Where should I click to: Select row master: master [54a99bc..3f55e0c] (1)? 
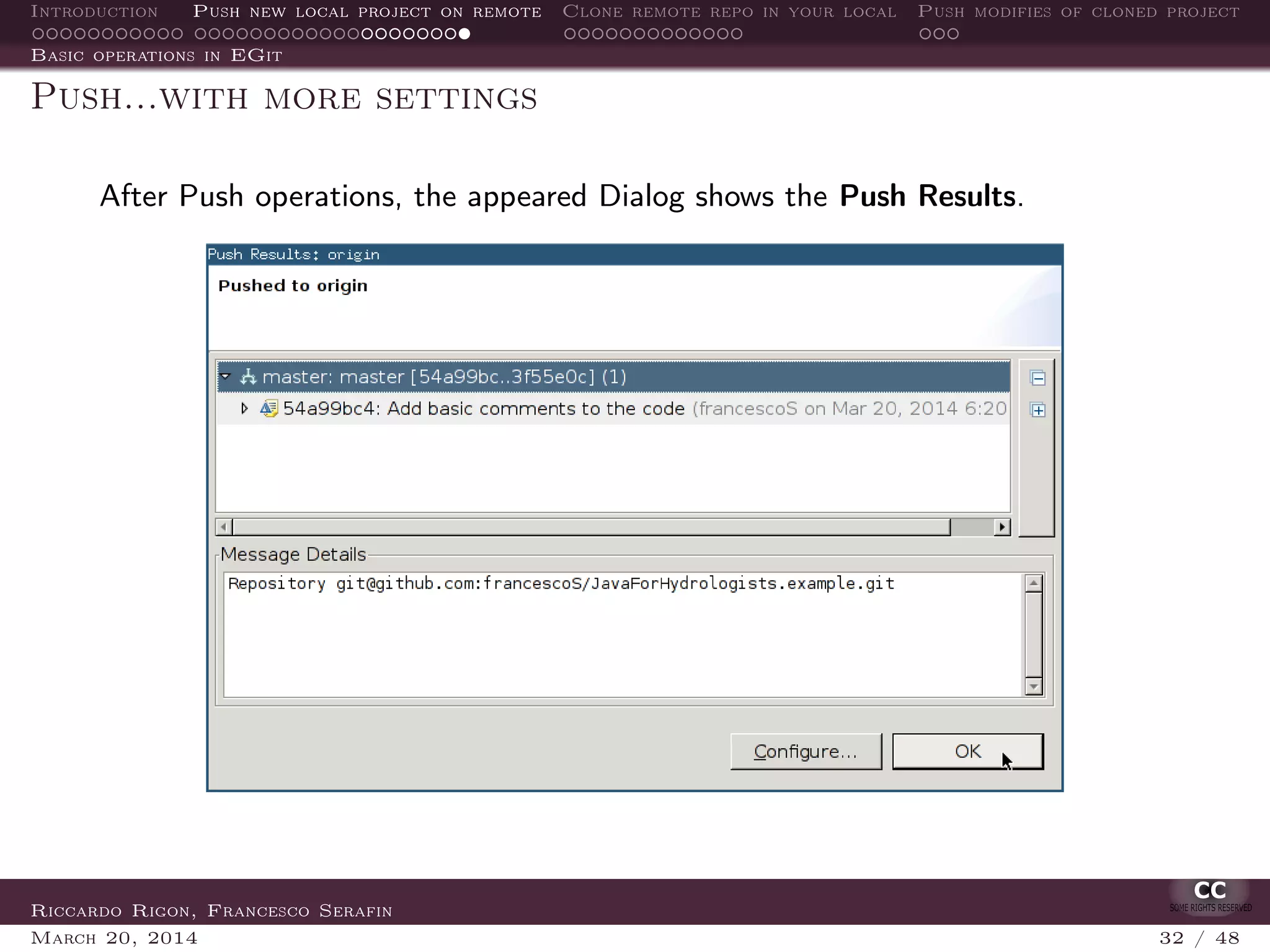coord(613,377)
